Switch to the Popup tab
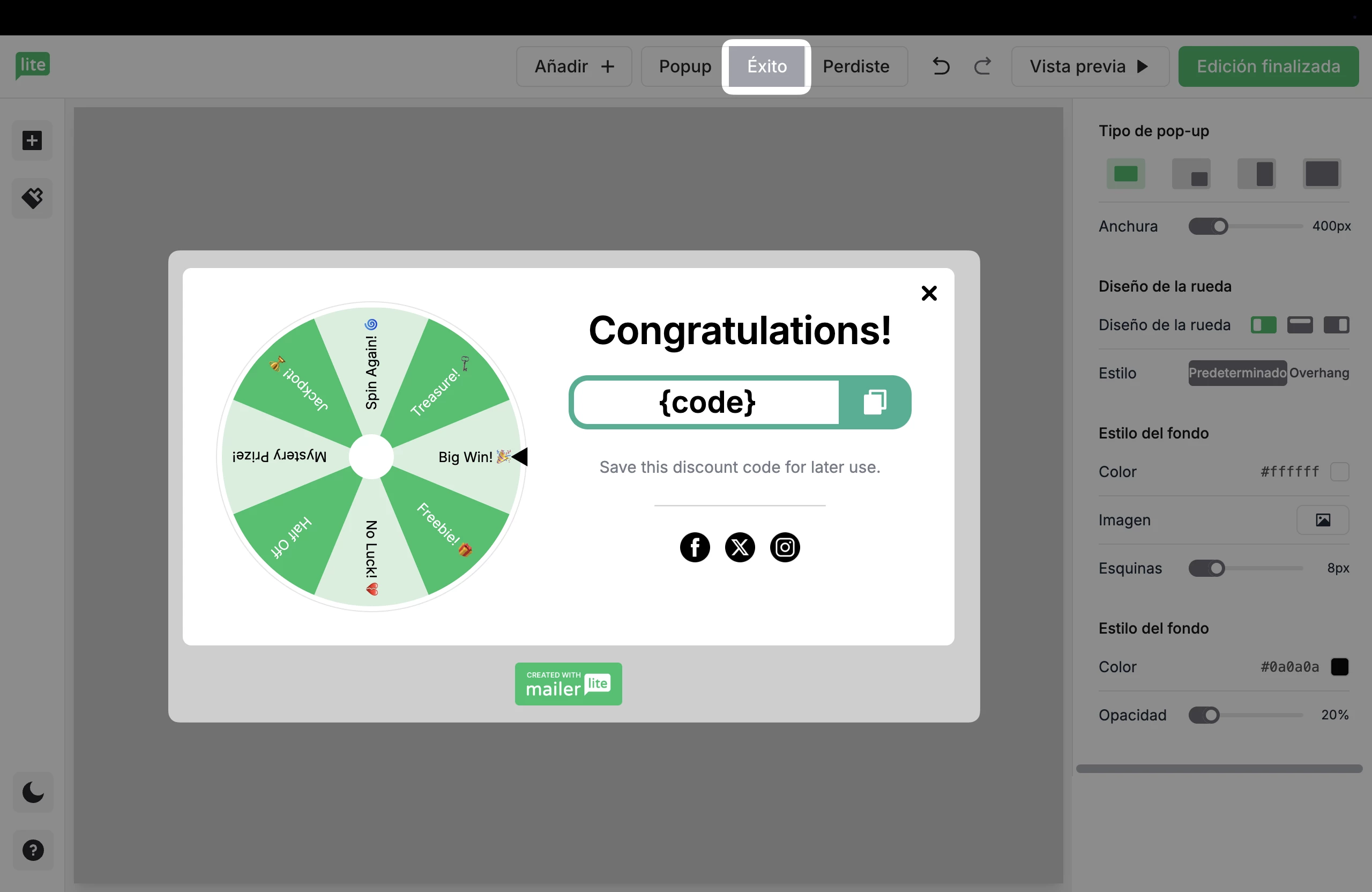This screenshot has height=892, width=1372. [x=685, y=66]
